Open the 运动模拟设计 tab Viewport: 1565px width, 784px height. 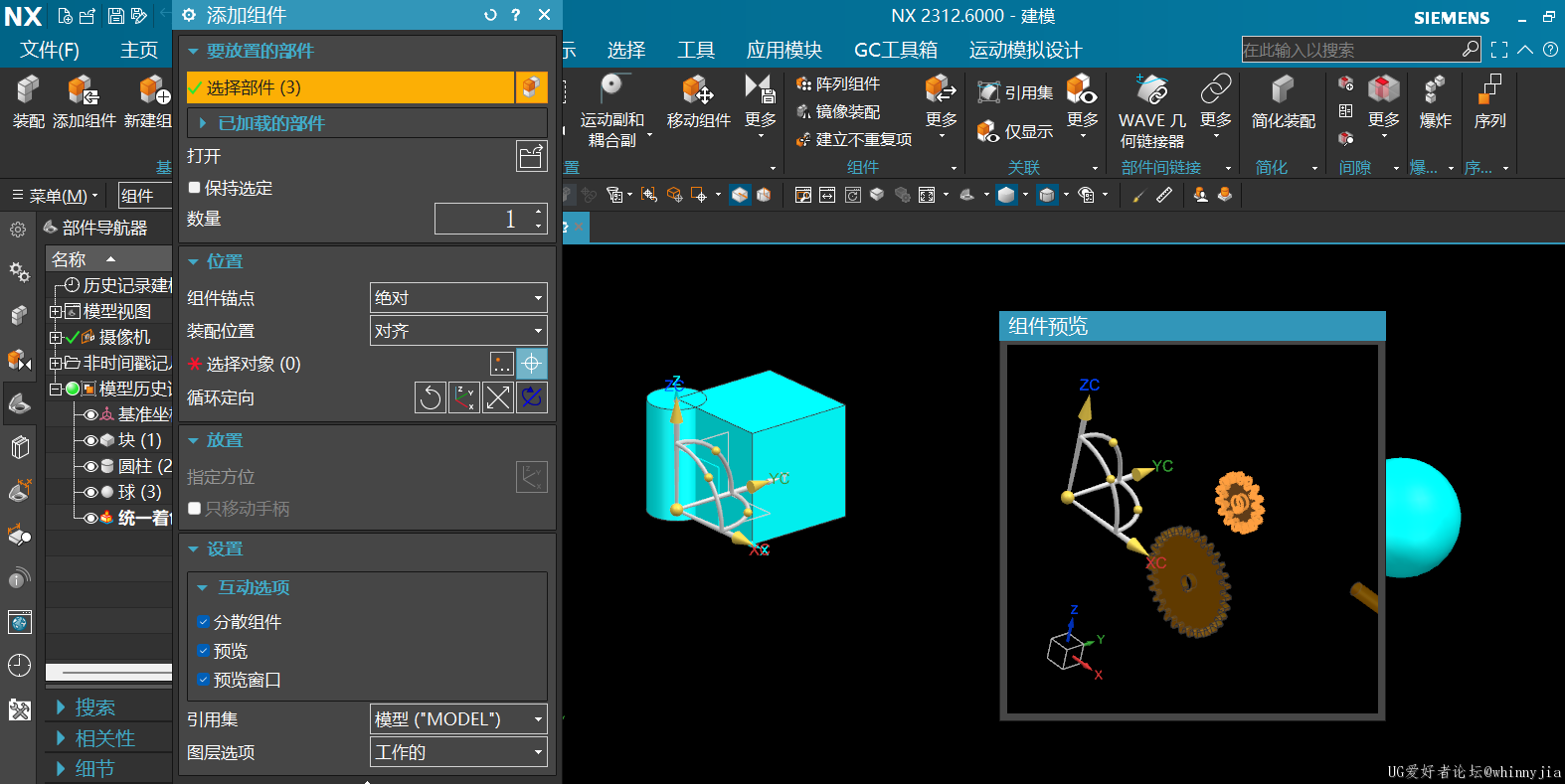[x=1025, y=50]
